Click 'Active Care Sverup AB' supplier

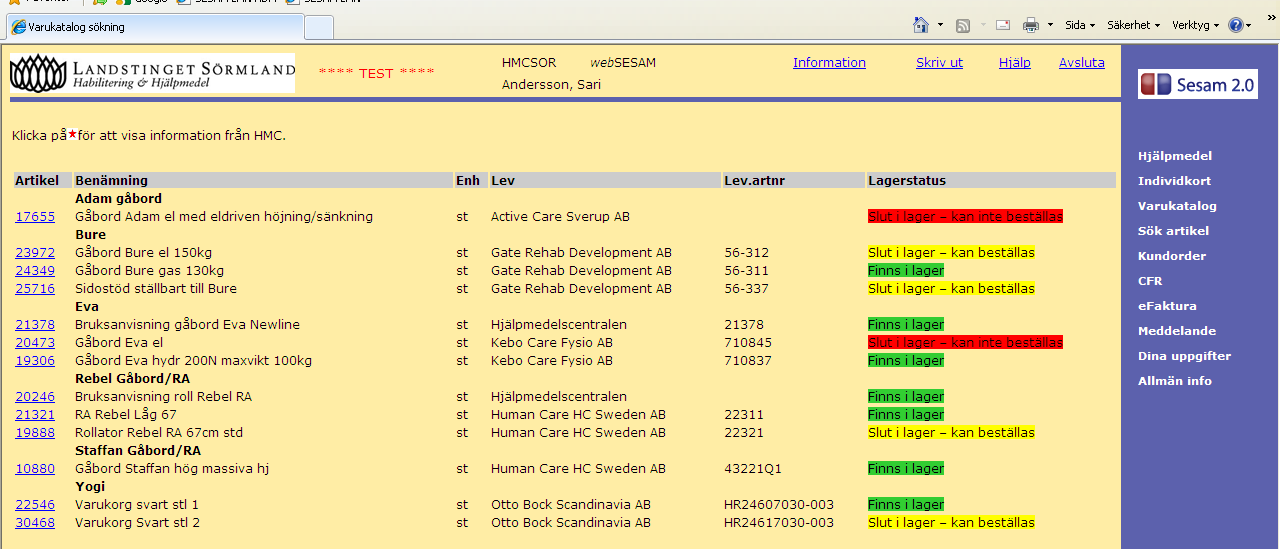pyautogui.click(x=560, y=217)
